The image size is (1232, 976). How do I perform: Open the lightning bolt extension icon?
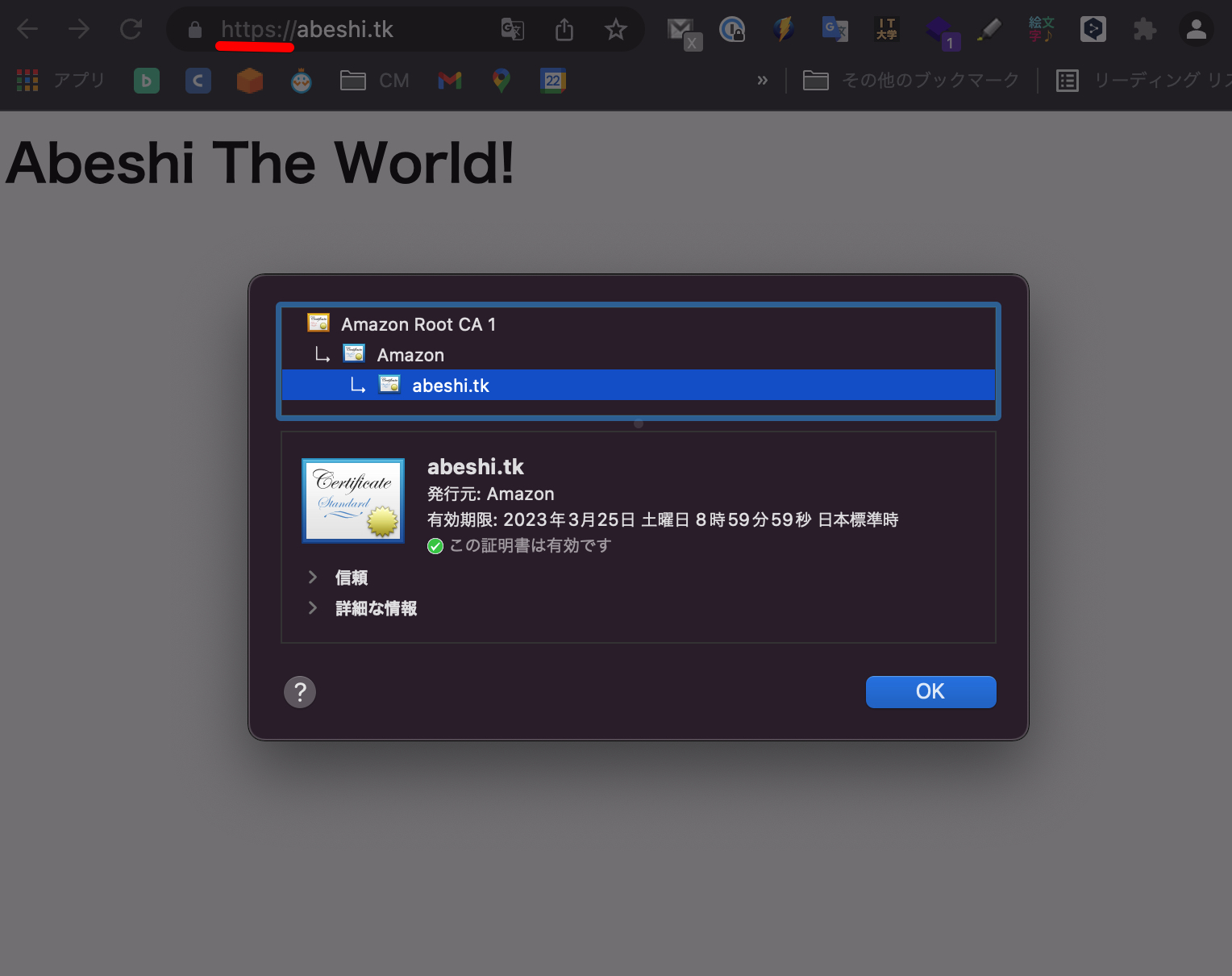784,29
